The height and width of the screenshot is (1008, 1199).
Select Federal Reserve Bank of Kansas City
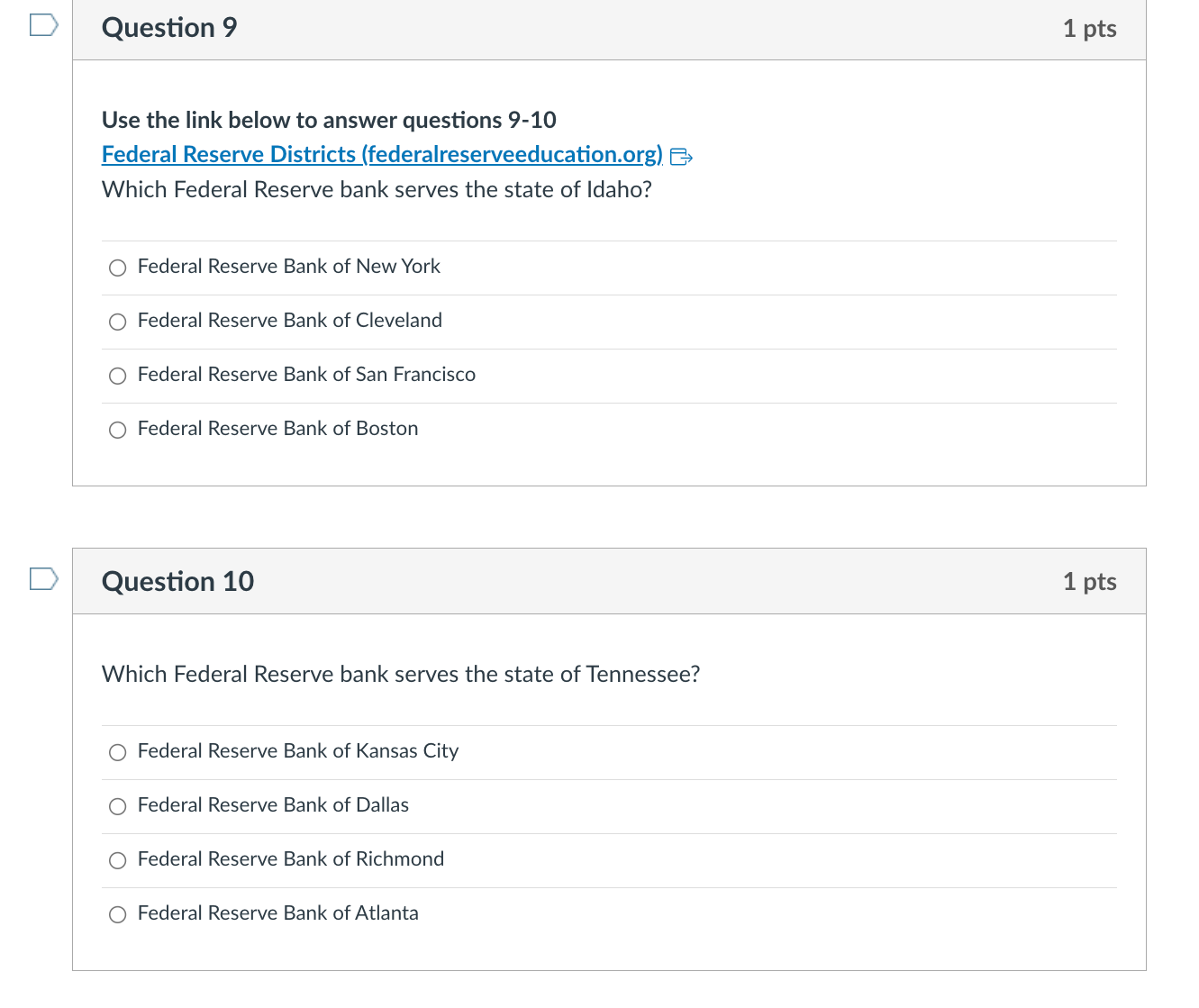coord(117,752)
